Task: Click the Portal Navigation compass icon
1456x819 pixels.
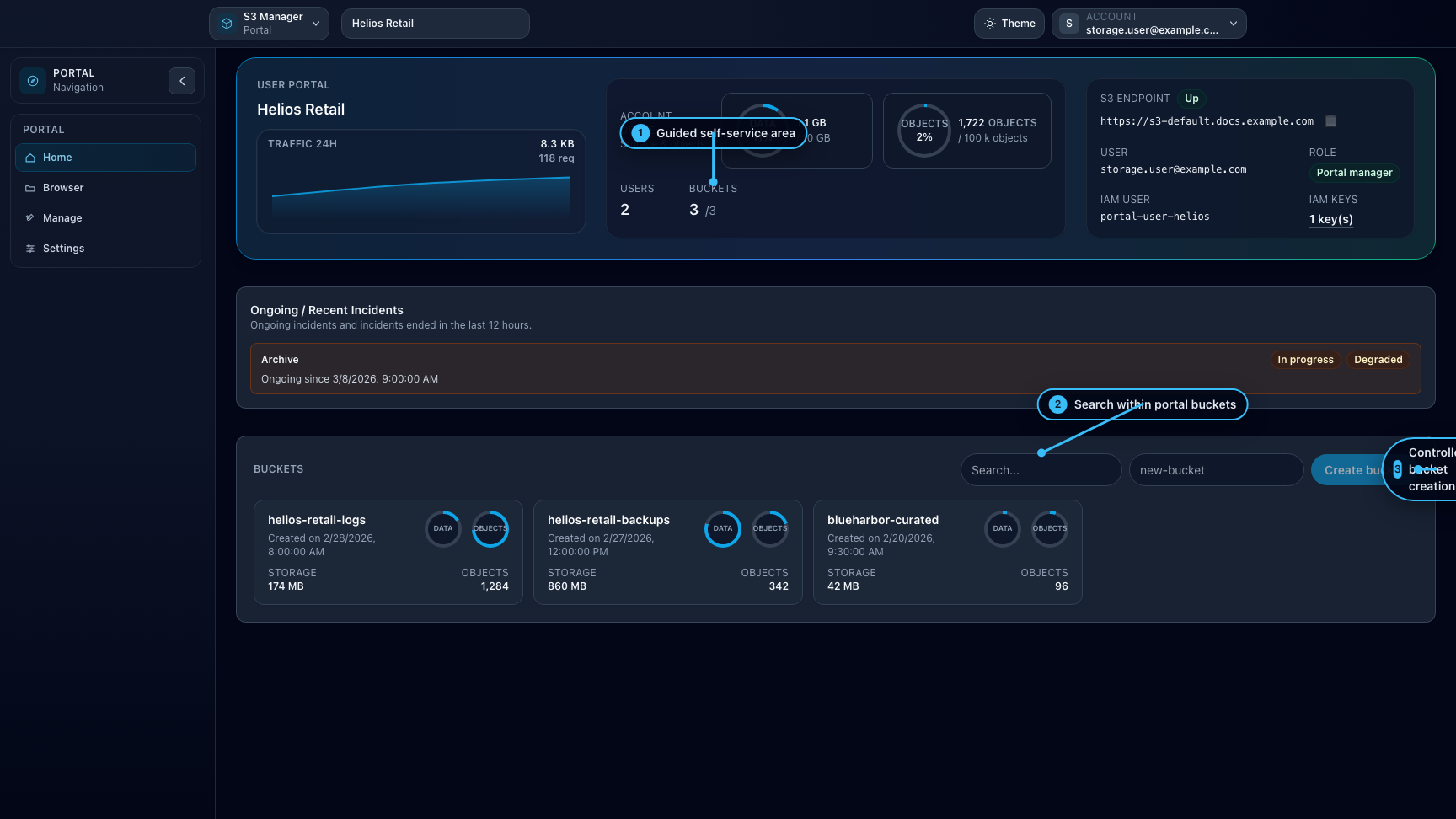Action: click(32, 80)
